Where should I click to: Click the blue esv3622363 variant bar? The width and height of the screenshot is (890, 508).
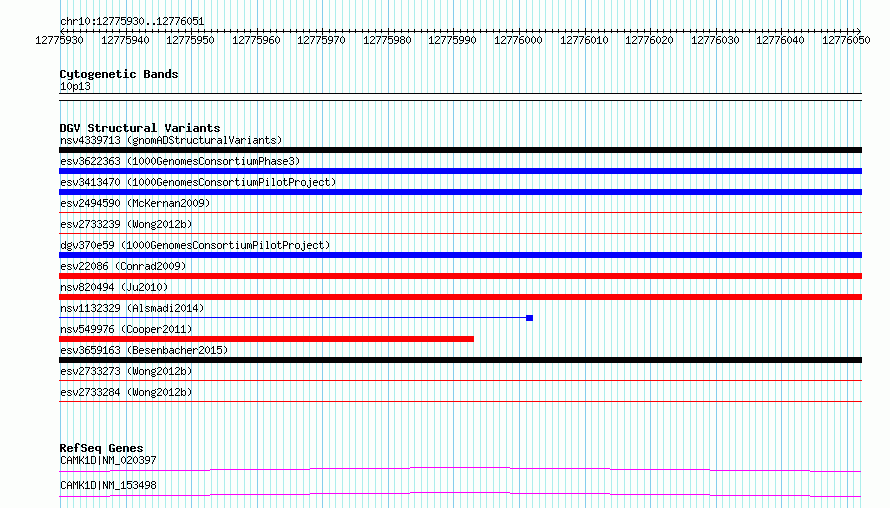[x=460, y=171]
